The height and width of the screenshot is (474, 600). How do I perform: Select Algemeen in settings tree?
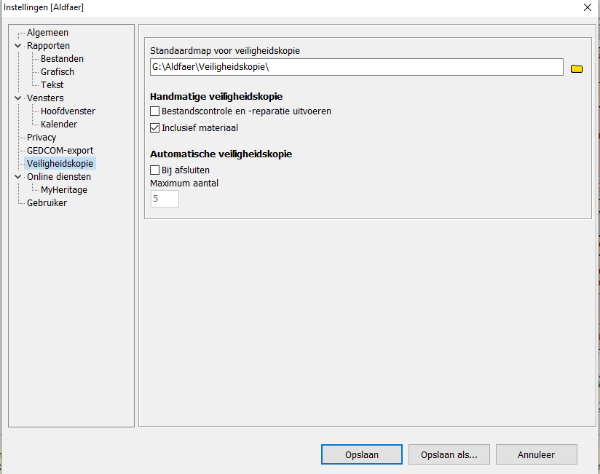point(47,33)
